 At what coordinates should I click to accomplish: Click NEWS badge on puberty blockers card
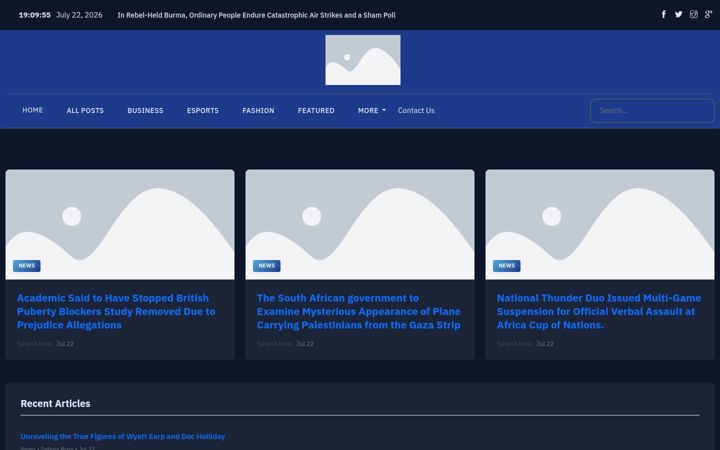pyautogui.click(x=27, y=266)
